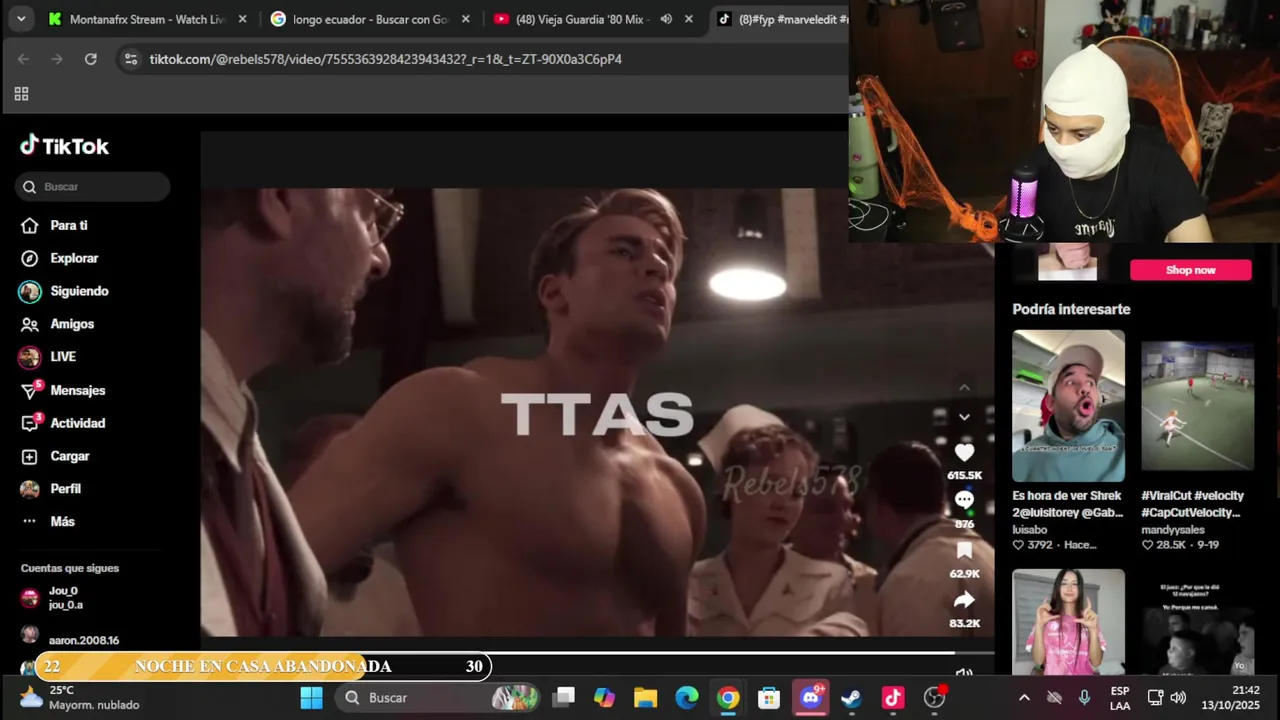
Task: Go to next video with down chevron
Action: click(964, 417)
